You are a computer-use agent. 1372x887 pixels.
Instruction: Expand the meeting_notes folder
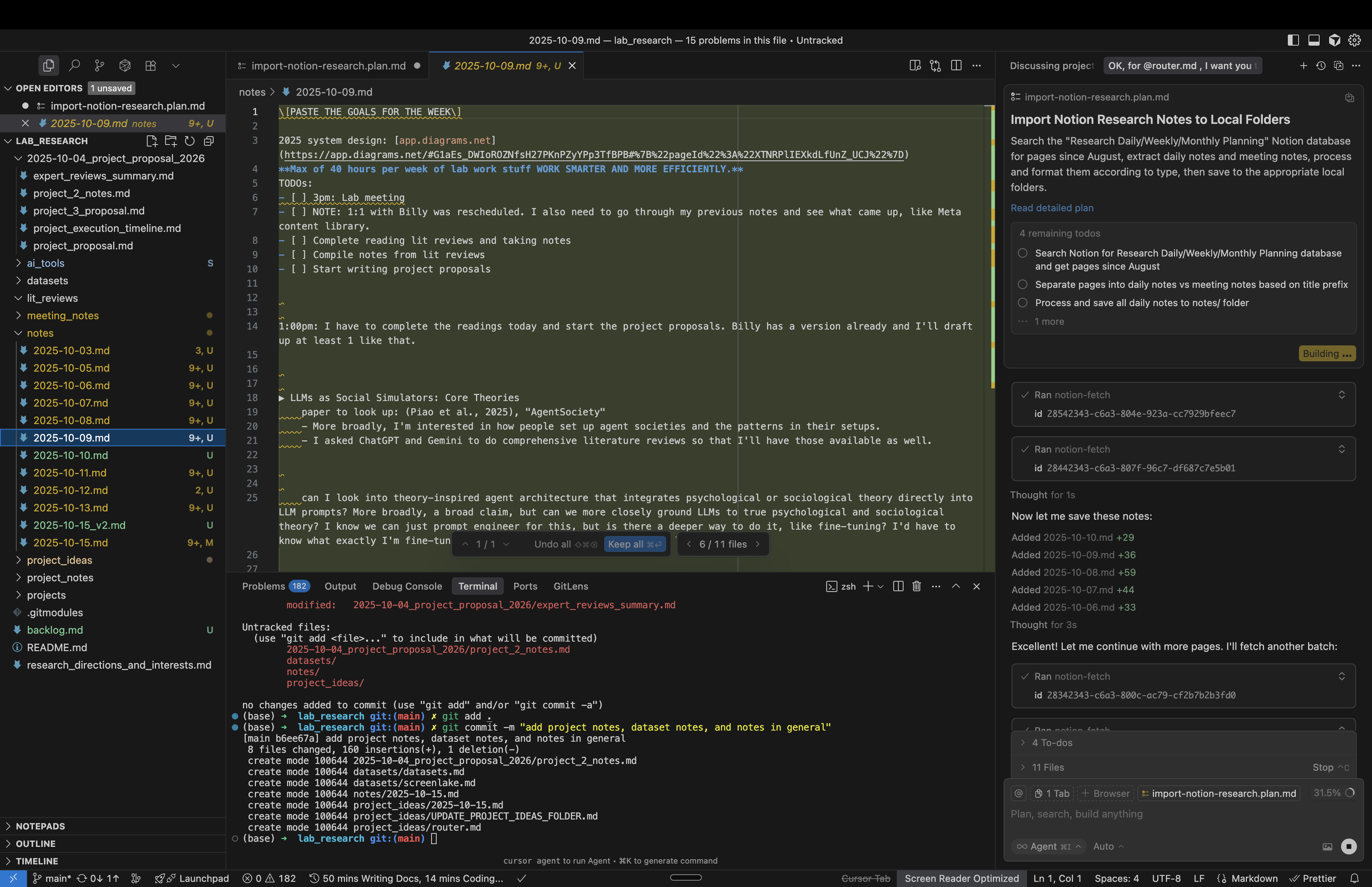[63, 316]
